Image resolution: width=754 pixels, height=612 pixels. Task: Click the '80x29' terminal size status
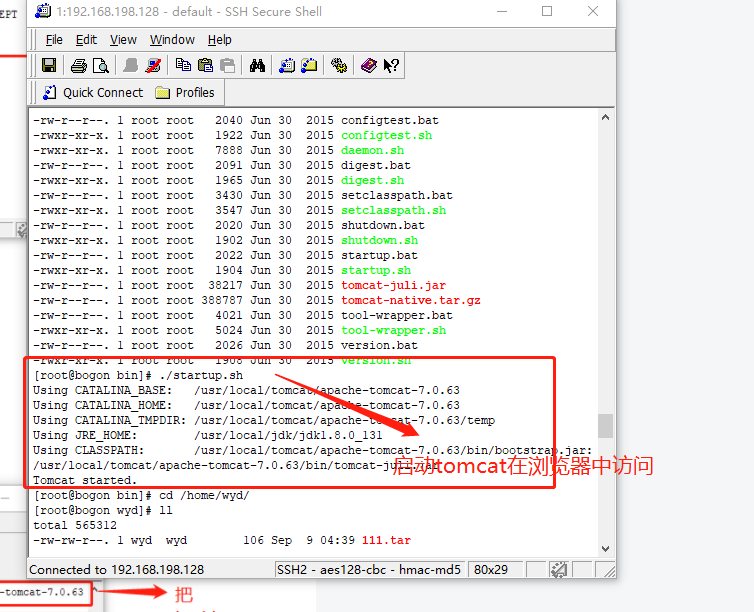490,570
